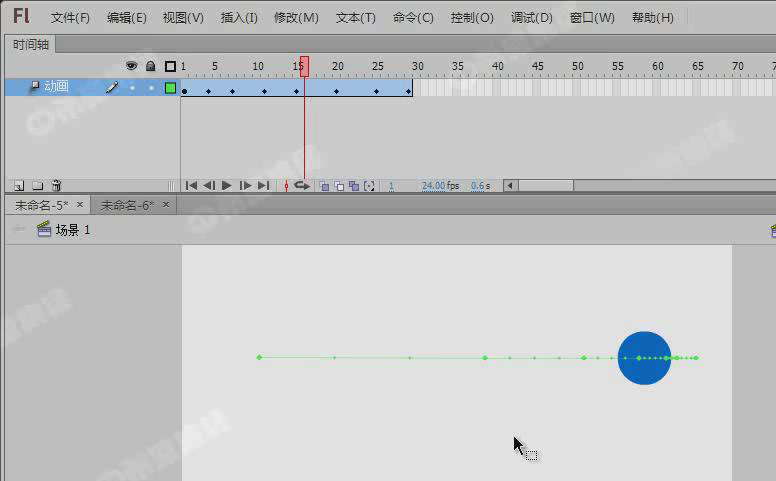The image size is (776, 481).
Task: Open the 文件(F) menu
Action: click(70, 18)
